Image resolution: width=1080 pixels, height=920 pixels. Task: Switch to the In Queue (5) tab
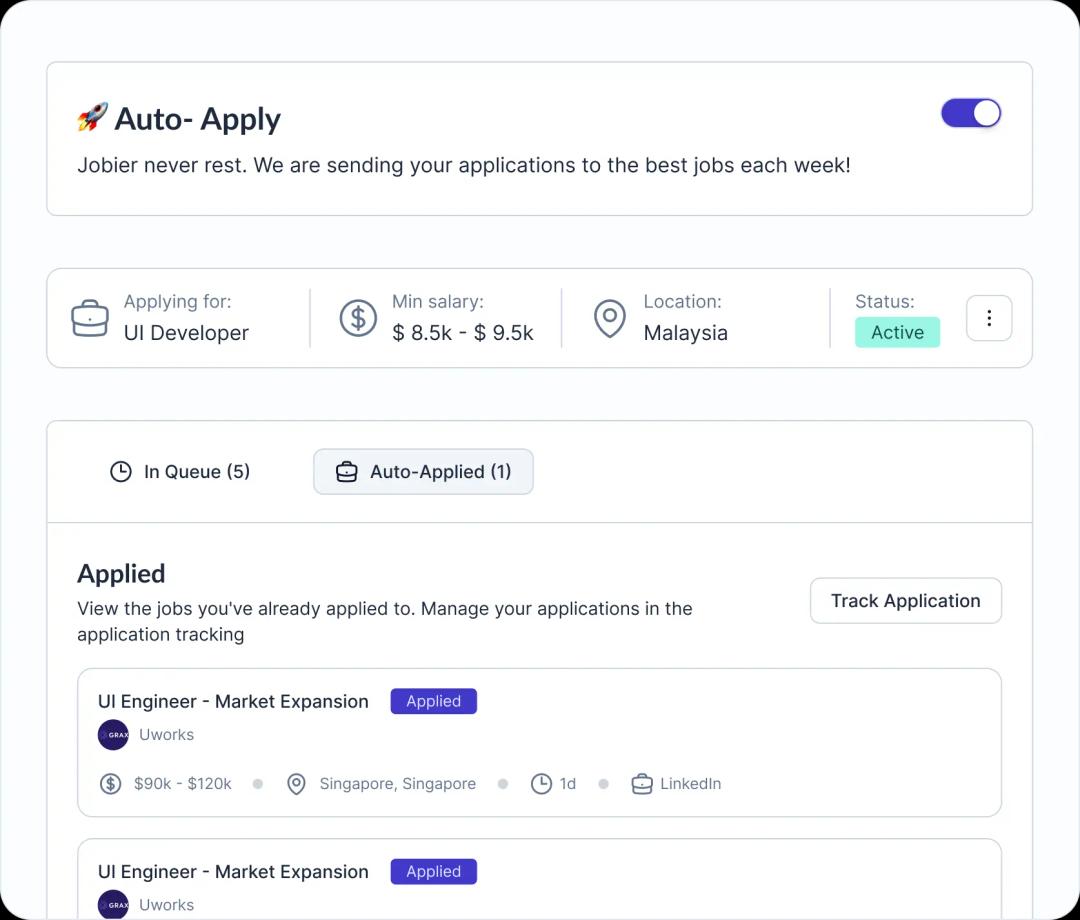point(180,472)
